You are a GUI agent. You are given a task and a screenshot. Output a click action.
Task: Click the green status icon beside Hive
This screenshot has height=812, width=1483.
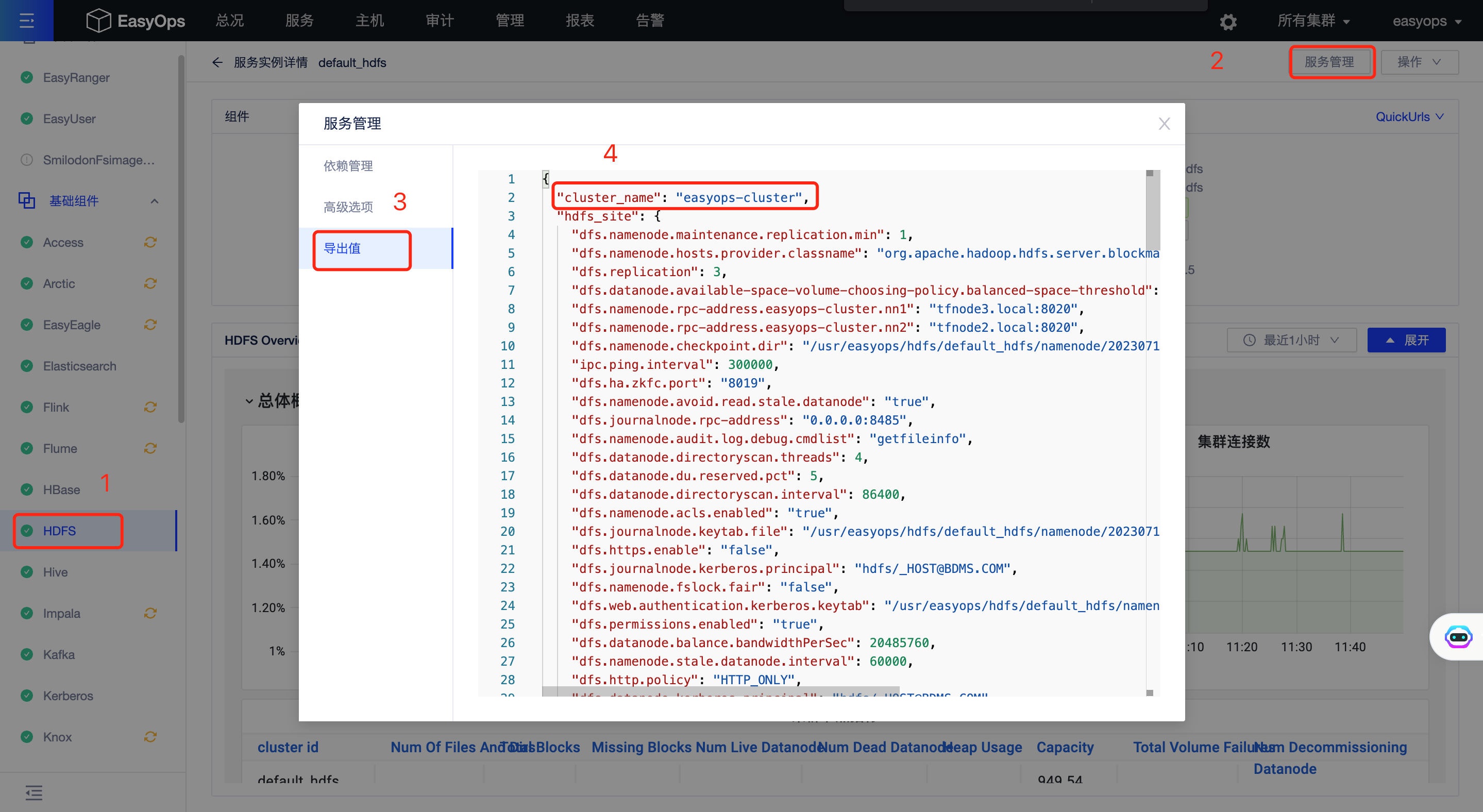(26, 572)
